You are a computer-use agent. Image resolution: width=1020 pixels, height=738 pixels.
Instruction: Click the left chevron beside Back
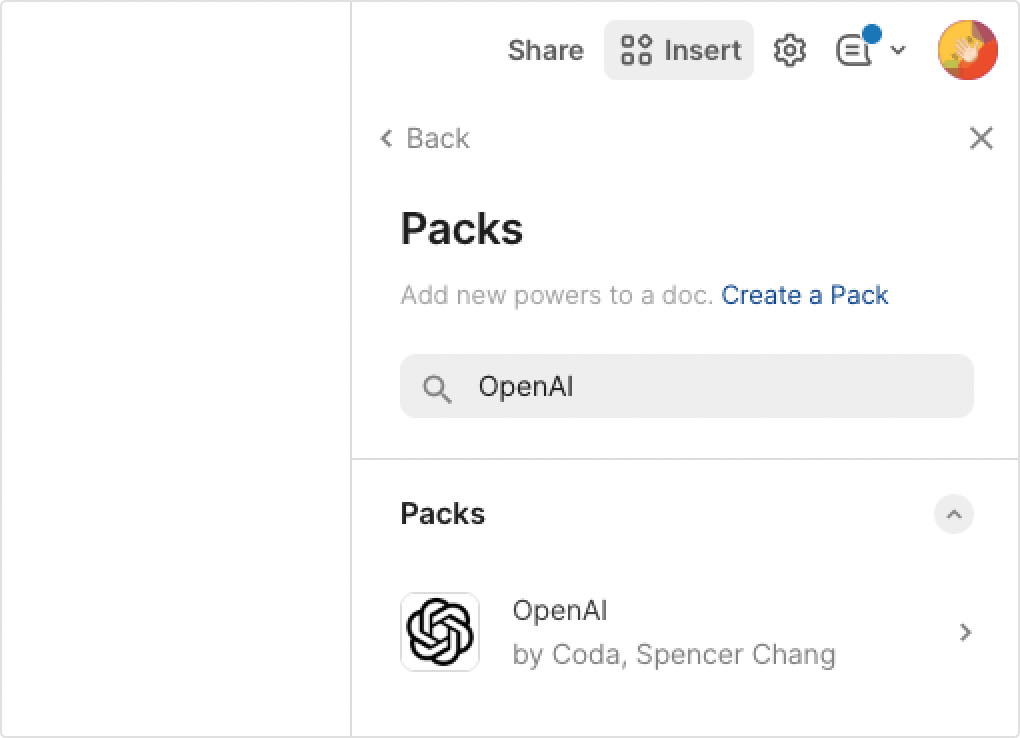387,138
